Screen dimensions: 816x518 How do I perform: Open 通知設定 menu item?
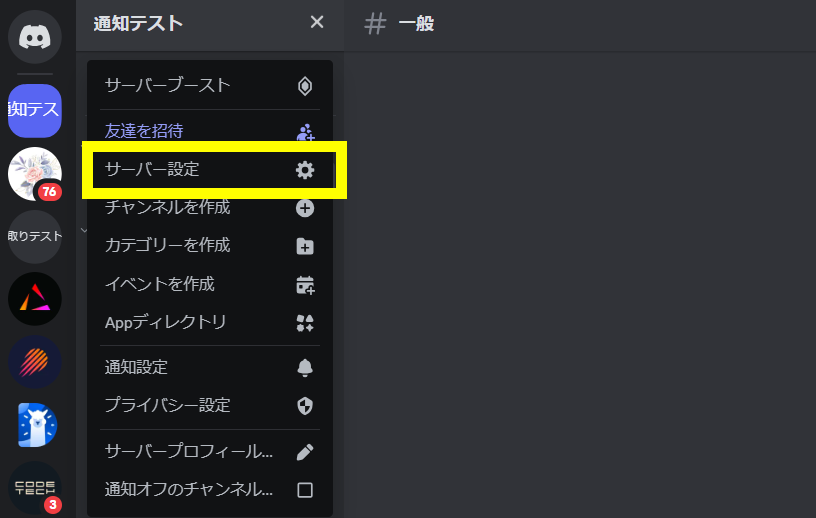coord(210,368)
